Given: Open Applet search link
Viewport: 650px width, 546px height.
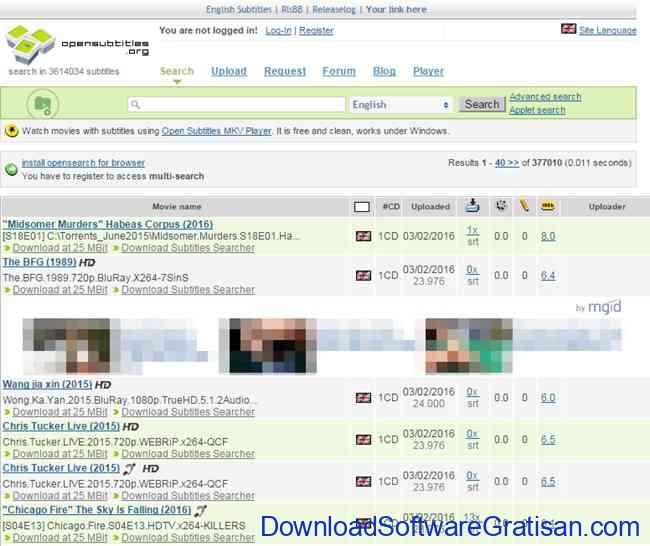Looking at the screenshot, I should click(x=537, y=110).
